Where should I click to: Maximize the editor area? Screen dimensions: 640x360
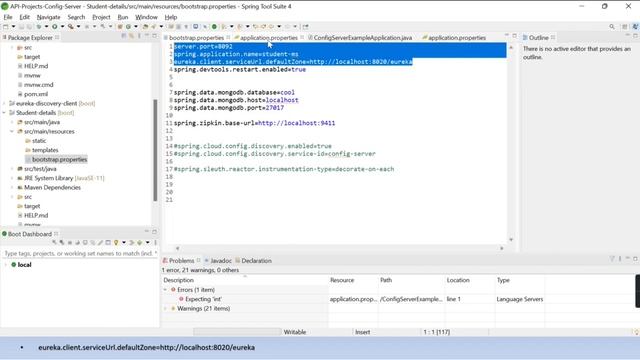pos(514,36)
